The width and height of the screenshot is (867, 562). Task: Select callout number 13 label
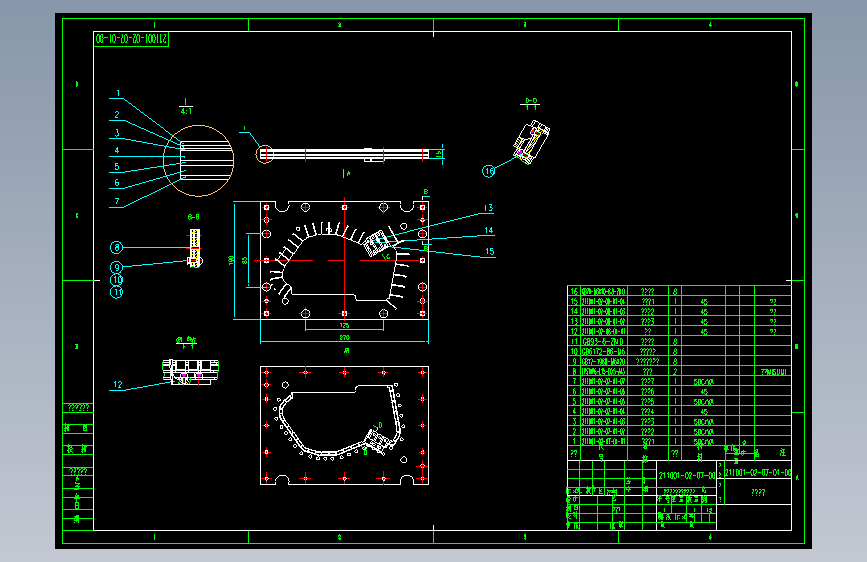pyautogui.click(x=488, y=208)
